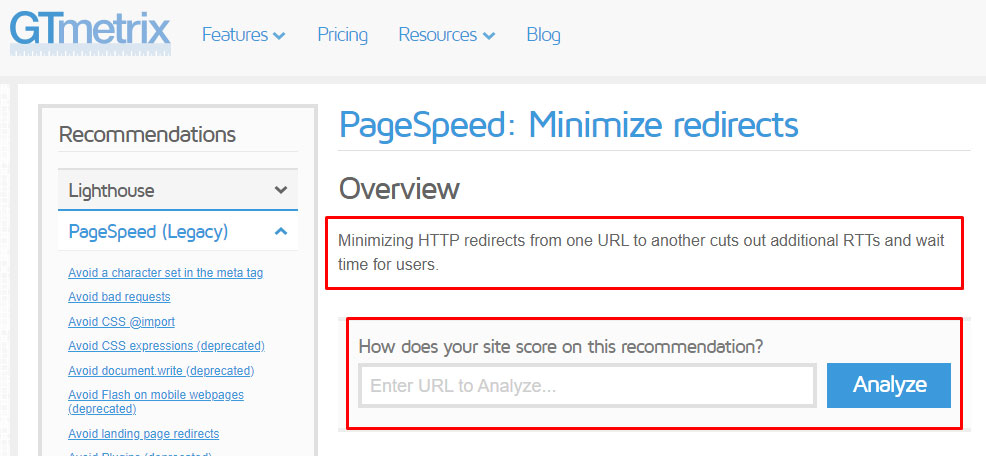Click the GTmetrix logo
986x456 pixels.
(x=90, y=33)
